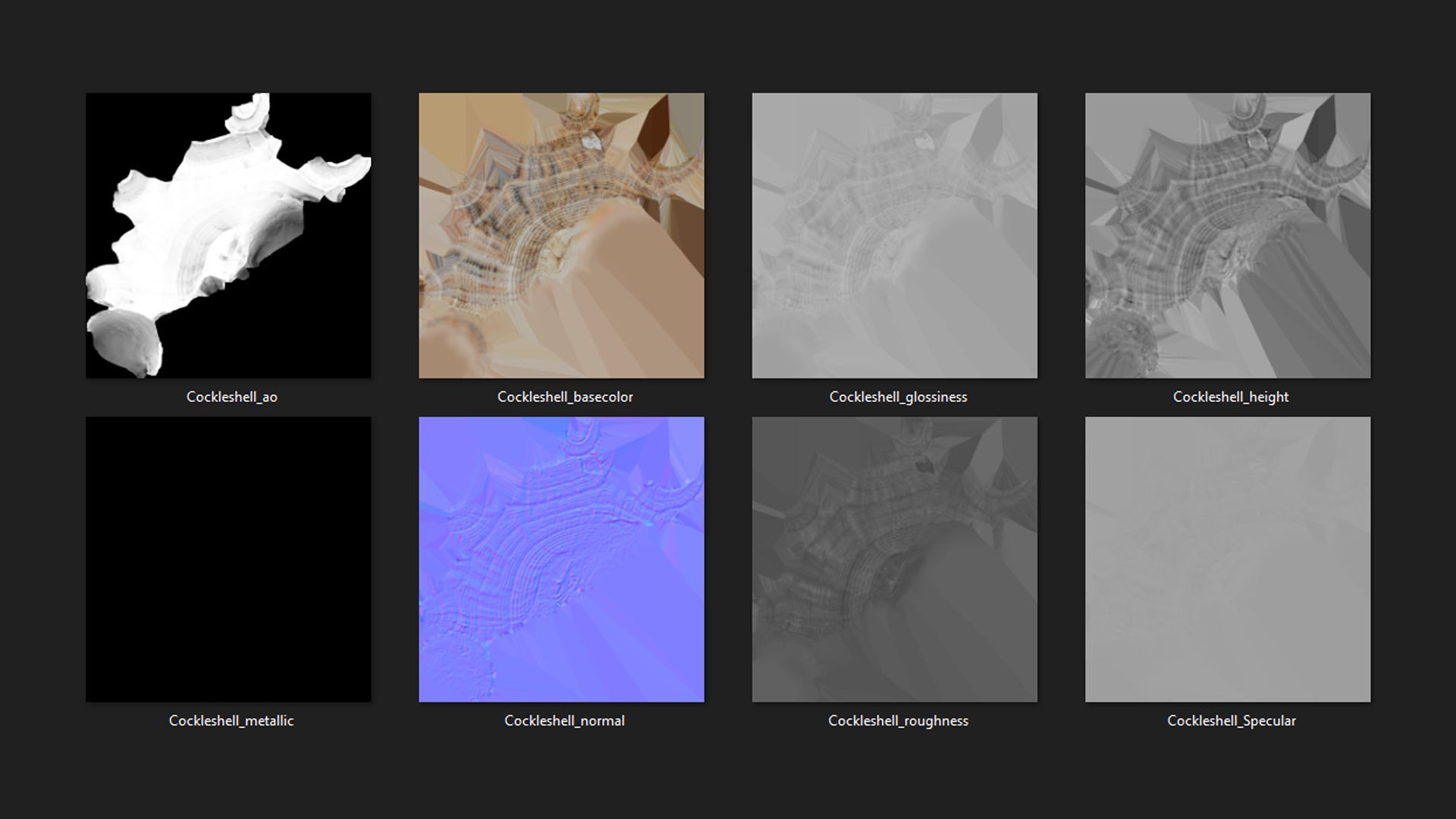Select the 'Cockleshell_metallic' label text
The height and width of the screenshot is (819, 1456).
(x=231, y=720)
